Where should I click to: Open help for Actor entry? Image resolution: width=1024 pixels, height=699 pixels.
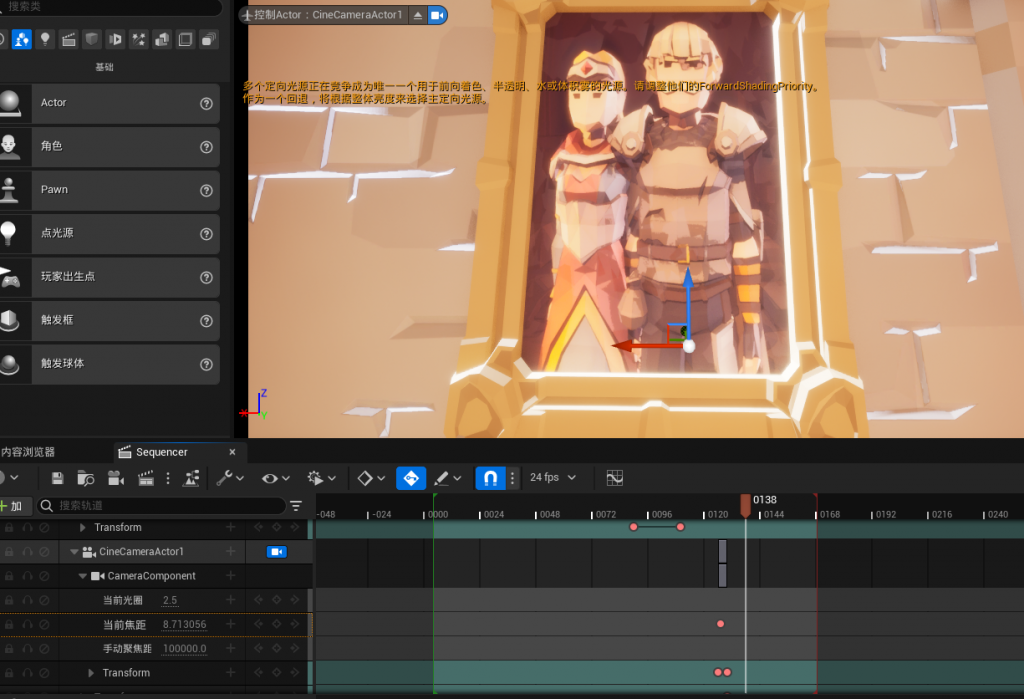(206, 103)
